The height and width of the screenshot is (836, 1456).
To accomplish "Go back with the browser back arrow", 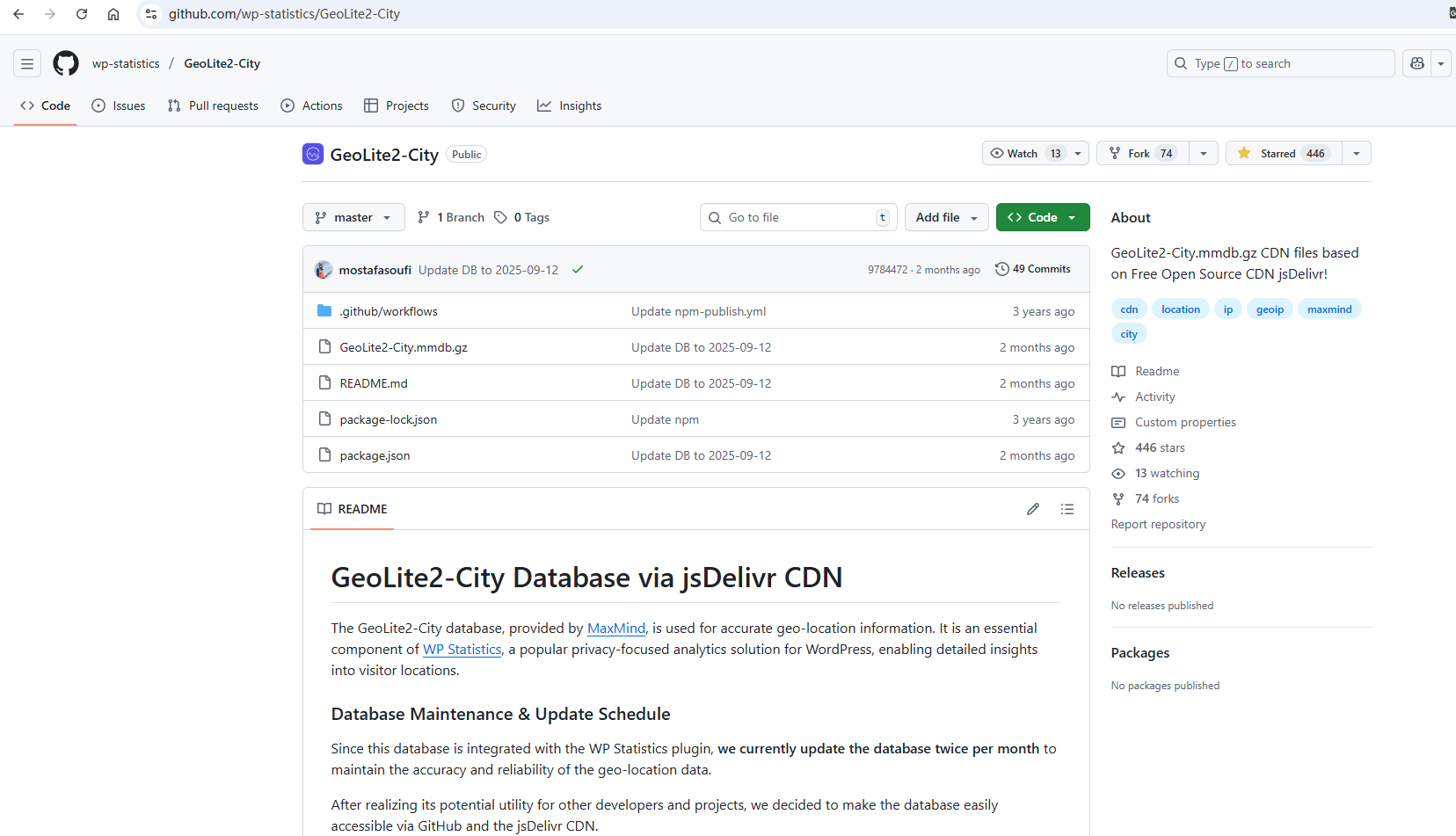I will pos(18,14).
